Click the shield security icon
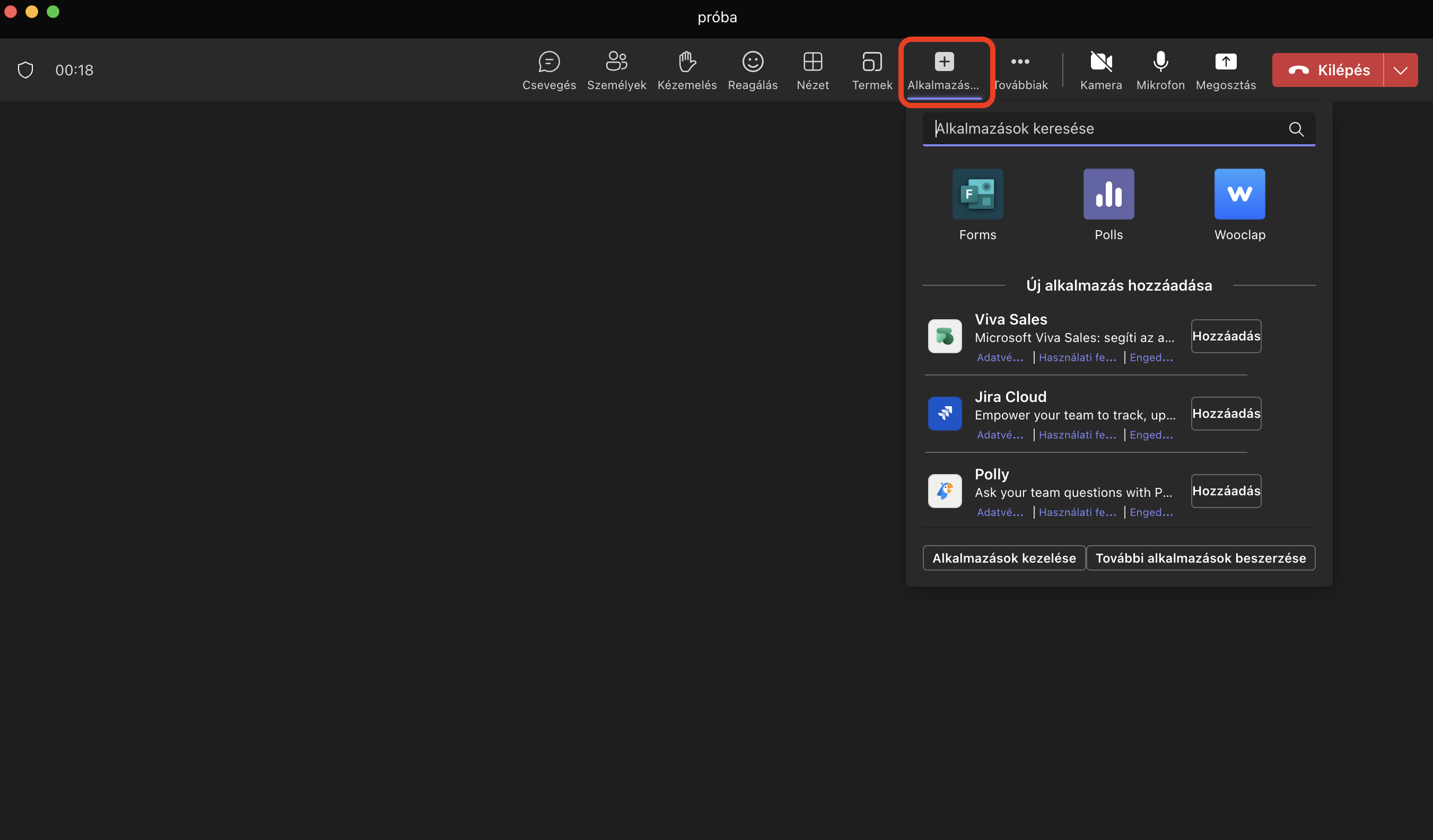 tap(25, 70)
